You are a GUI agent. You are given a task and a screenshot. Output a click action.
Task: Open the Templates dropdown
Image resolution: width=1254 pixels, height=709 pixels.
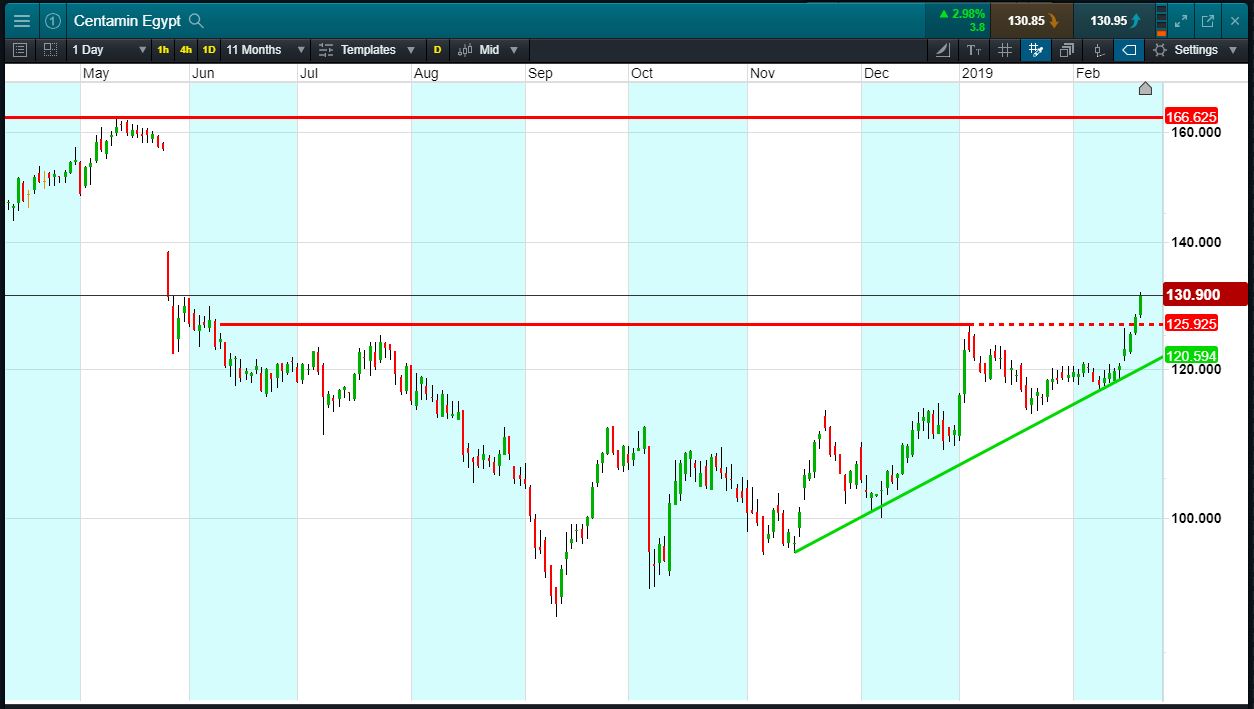click(x=367, y=49)
